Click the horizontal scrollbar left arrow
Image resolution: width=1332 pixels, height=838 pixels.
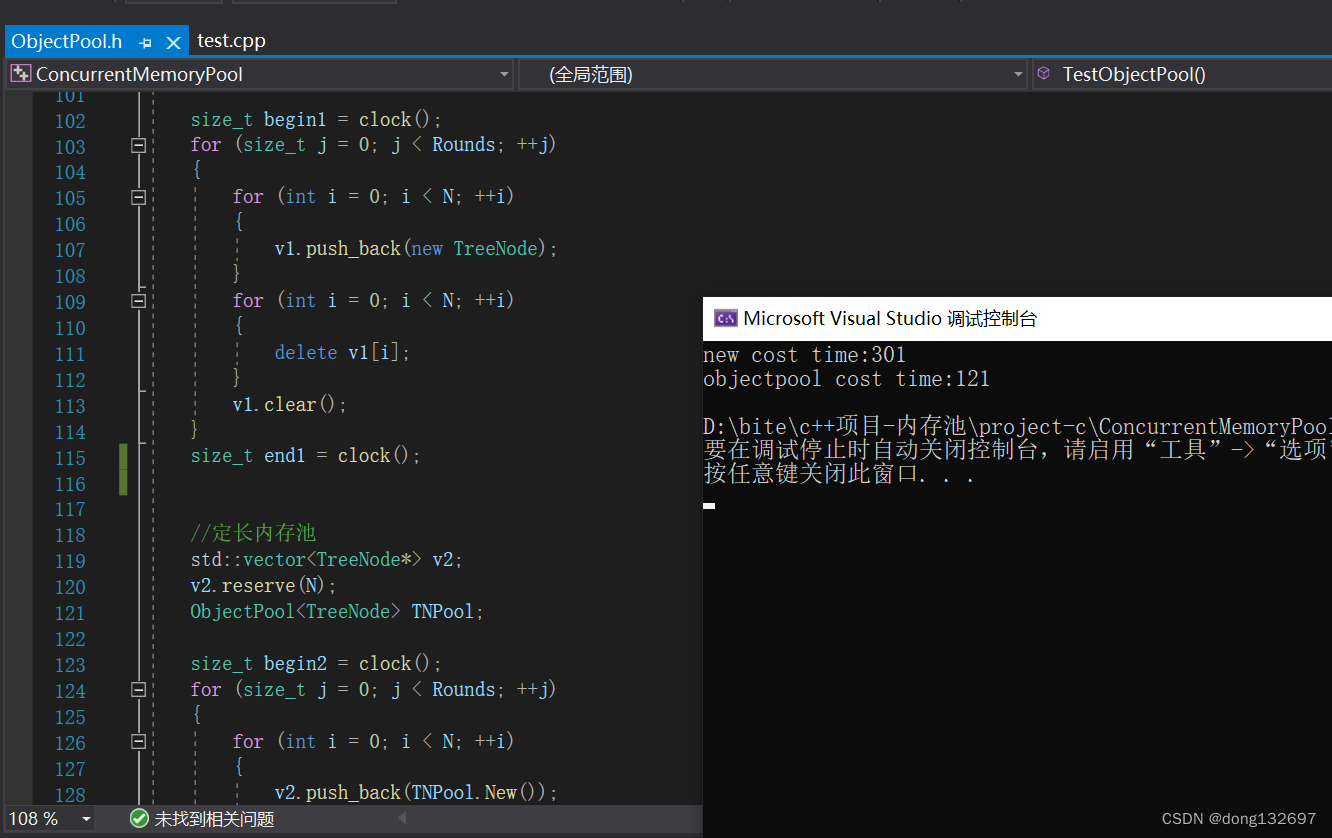pyautogui.click(x=403, y=819)
